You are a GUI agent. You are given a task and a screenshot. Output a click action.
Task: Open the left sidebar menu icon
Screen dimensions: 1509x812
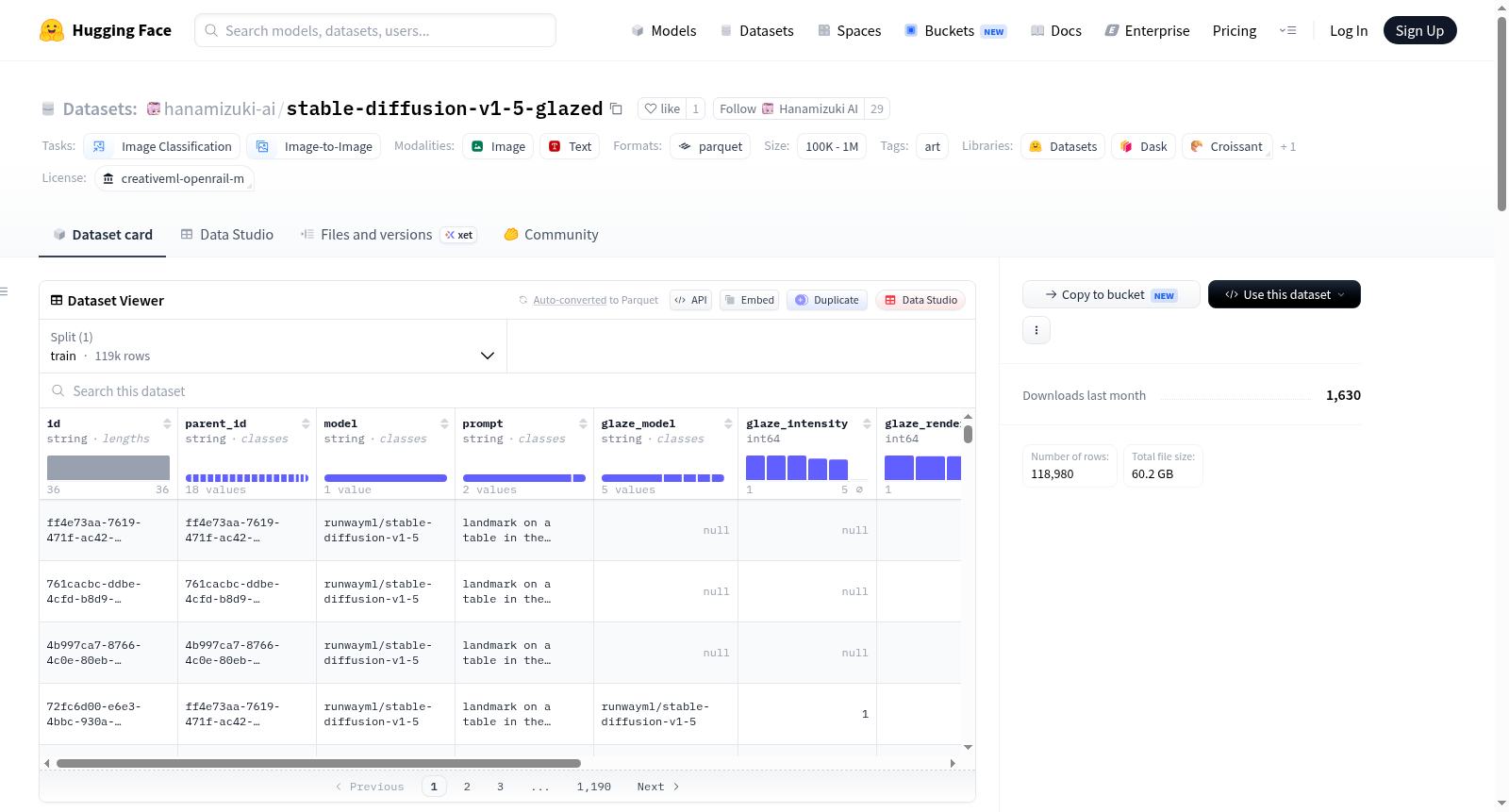point(4,291)
